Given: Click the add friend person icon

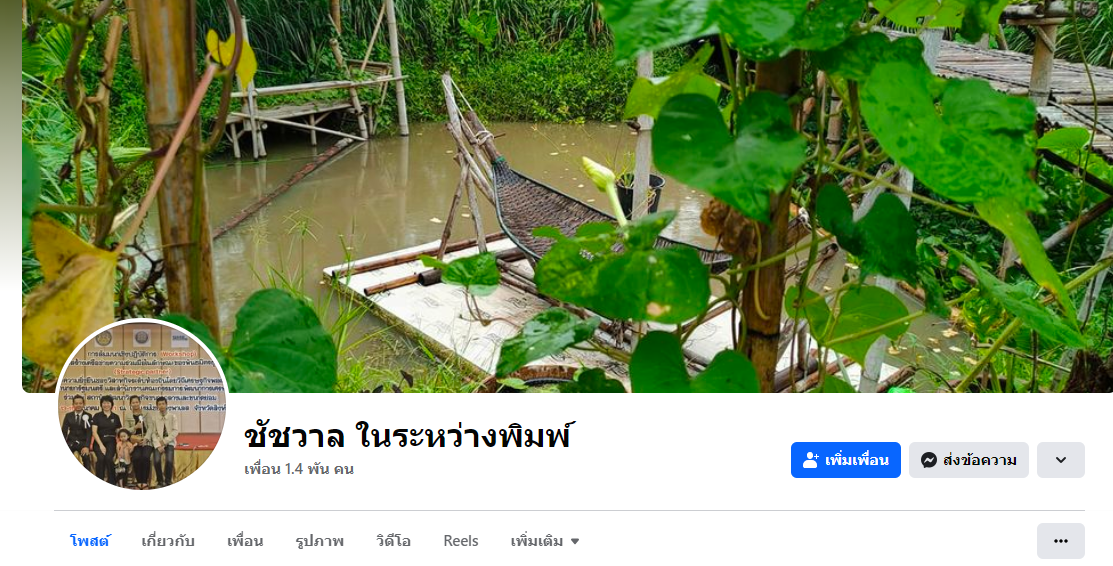Looking at the screenshot, I should [x=811, y=460].
